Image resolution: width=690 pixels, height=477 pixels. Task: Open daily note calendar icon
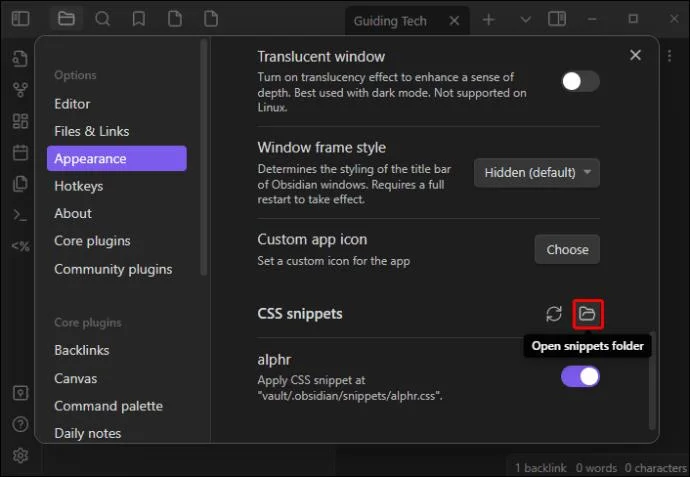click(x=20, y=152)
